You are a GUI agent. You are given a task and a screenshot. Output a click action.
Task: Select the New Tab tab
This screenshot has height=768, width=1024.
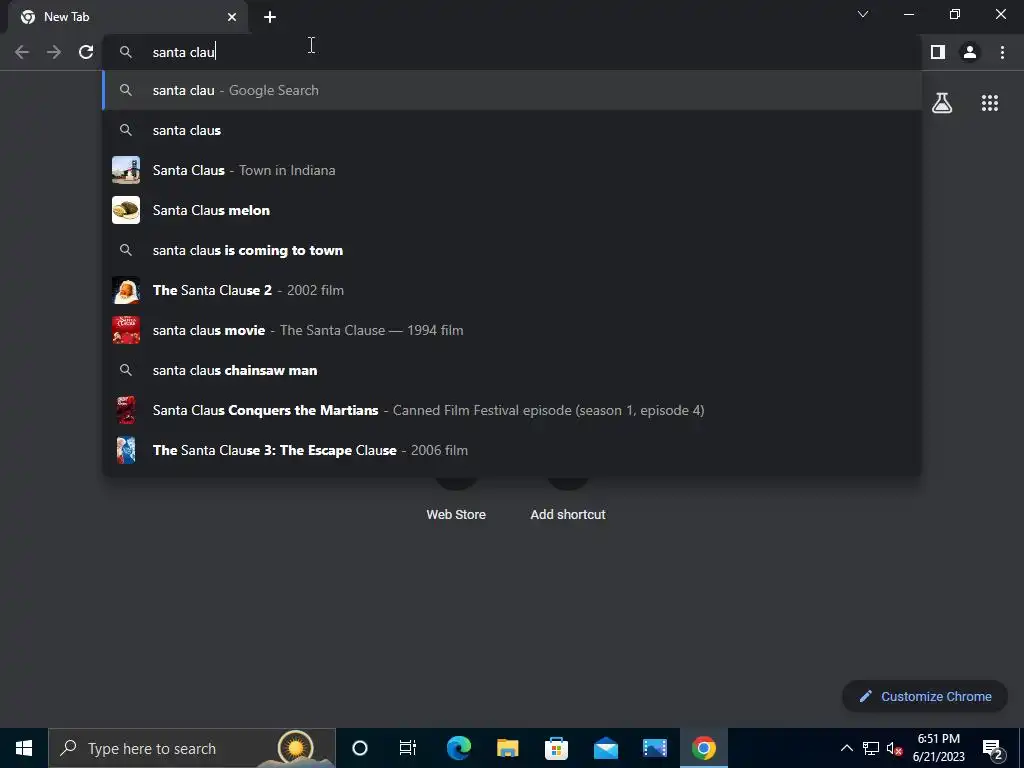pos(128,17)
